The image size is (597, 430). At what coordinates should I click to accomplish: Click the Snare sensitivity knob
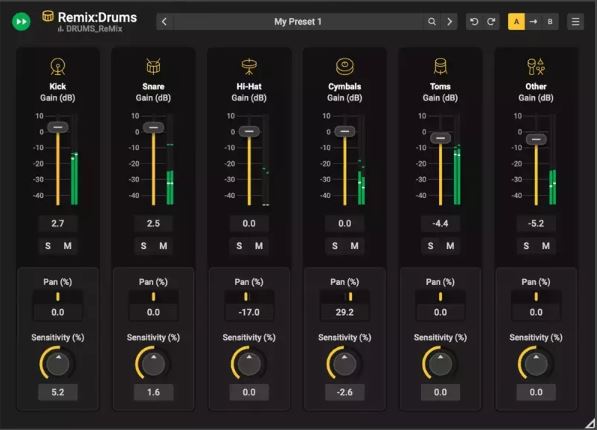[x=153, y=363]
